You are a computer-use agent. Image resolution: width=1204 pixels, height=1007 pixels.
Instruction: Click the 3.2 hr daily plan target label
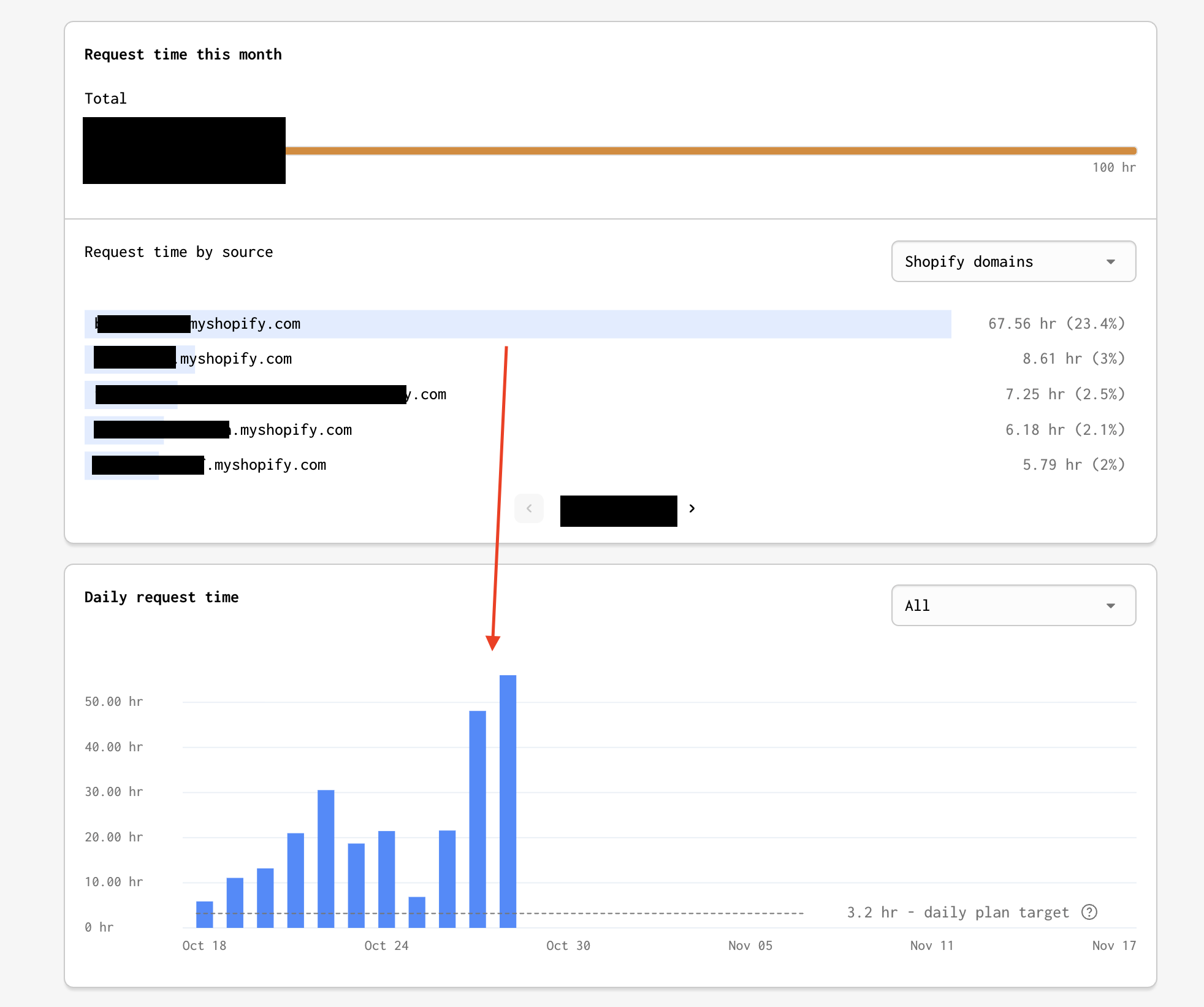coord(957,913)
